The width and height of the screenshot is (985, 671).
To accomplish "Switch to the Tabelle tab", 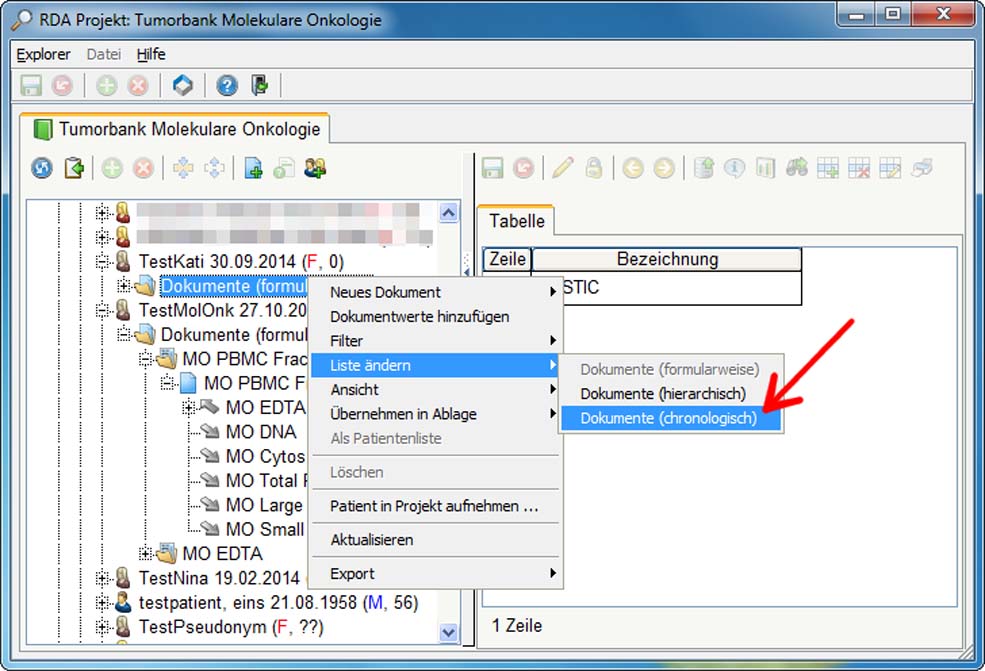I will pyautogui.click(x=516, y=222).
